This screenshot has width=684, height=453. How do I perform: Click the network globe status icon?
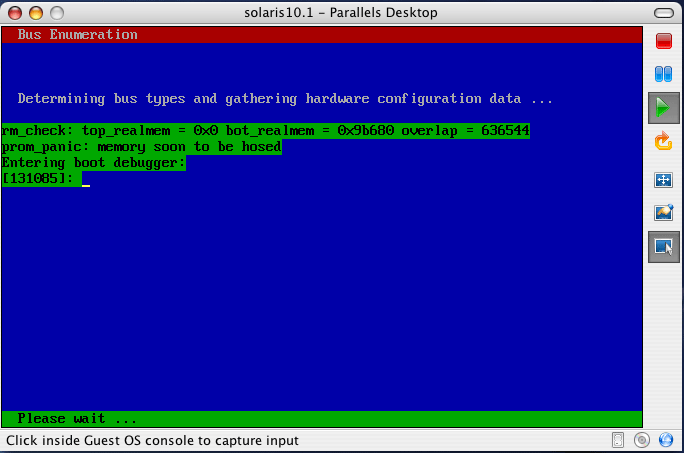click(x=666, y=440)
